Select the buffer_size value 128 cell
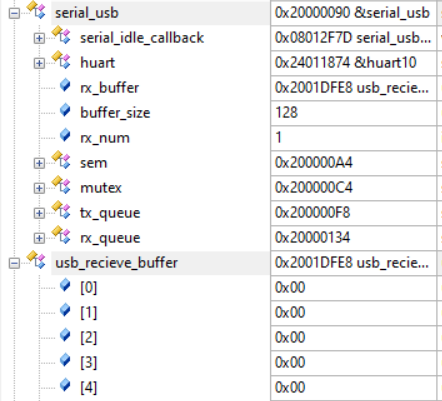 pyautogui.click(x=354, y=113)
